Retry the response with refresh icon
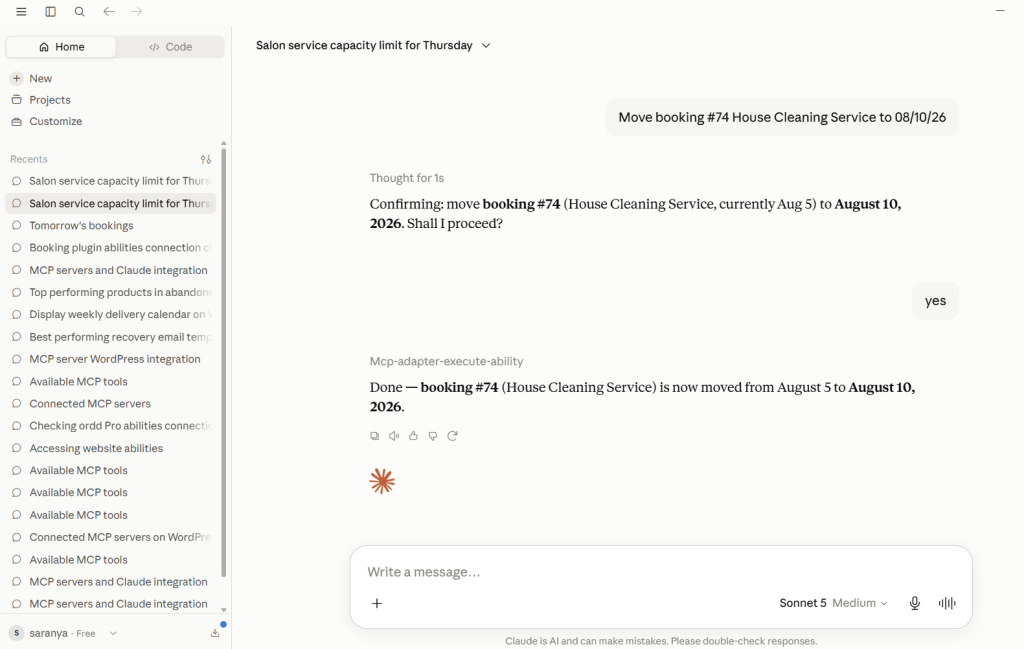Image resolution: width=1024 pixels, height=649 pixels. click(x=452, y=435)
